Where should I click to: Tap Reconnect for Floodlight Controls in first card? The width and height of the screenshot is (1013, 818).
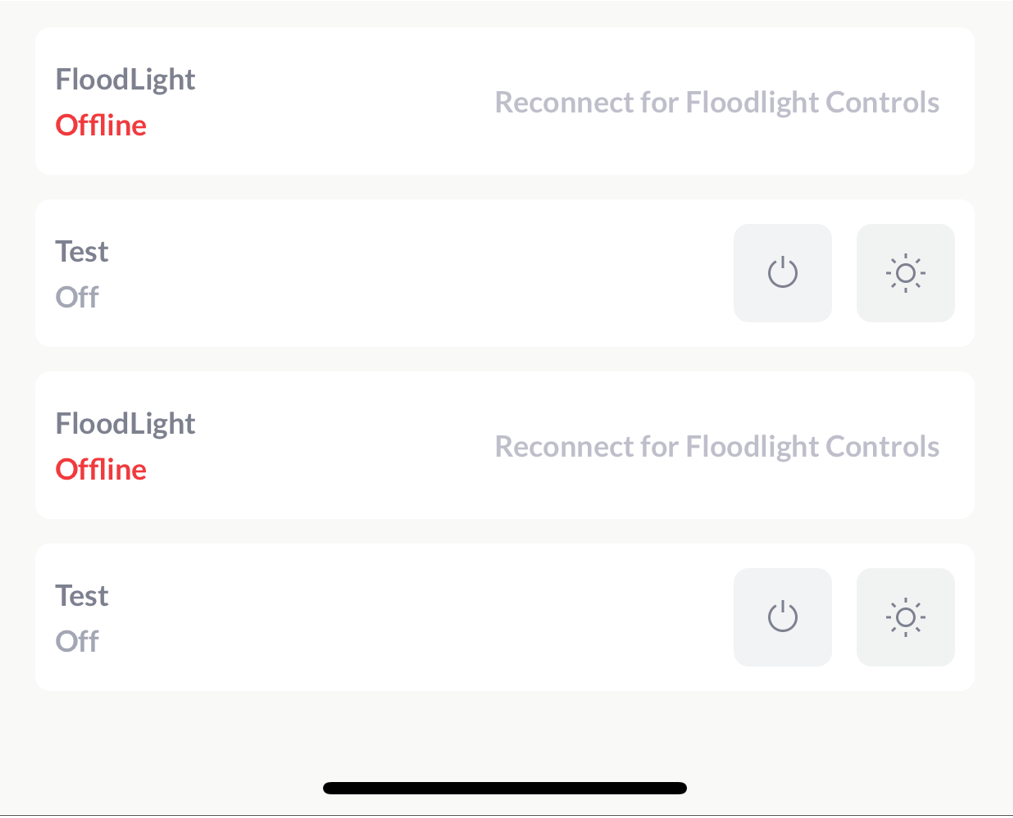click(716, 102)
